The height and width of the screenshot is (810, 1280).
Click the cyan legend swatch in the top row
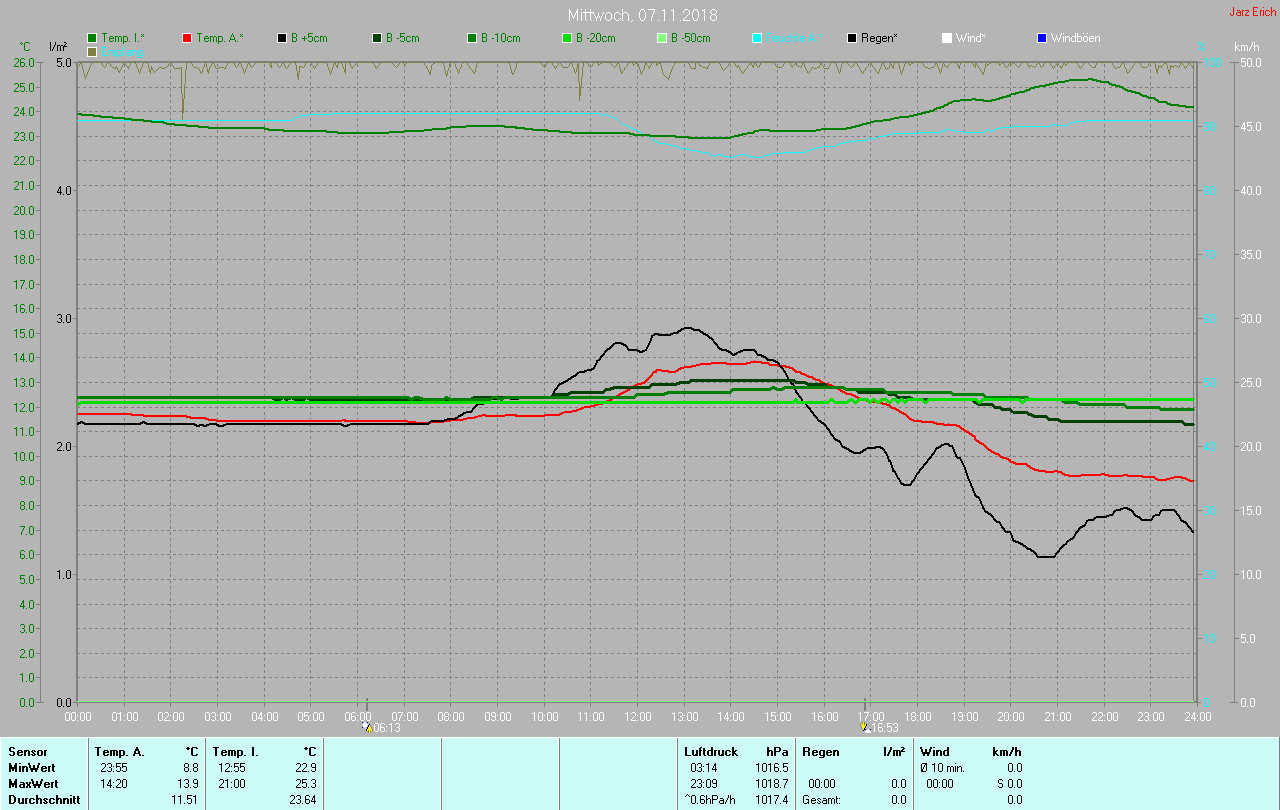(757, 38)
